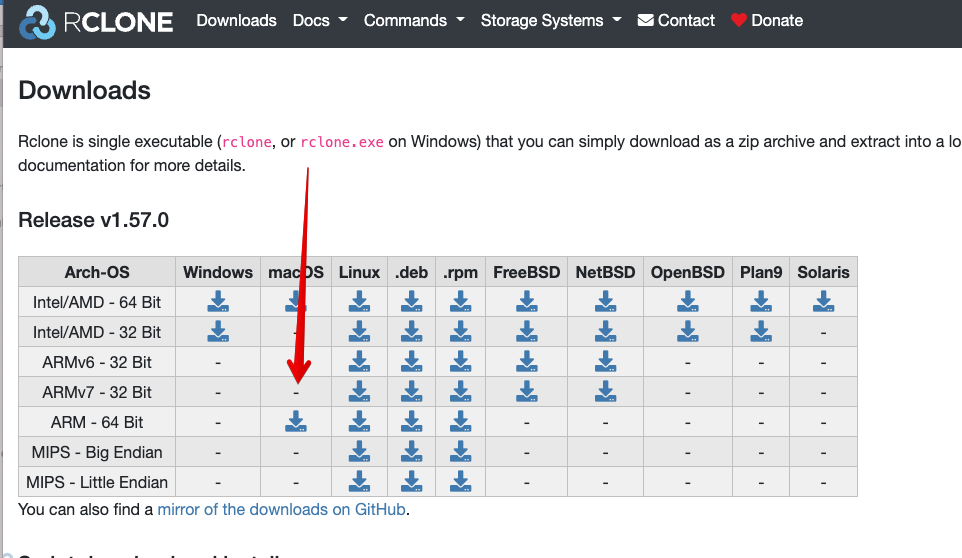
Task: Open the Docs dropdown menu
Action: click(x=320, y=20)
